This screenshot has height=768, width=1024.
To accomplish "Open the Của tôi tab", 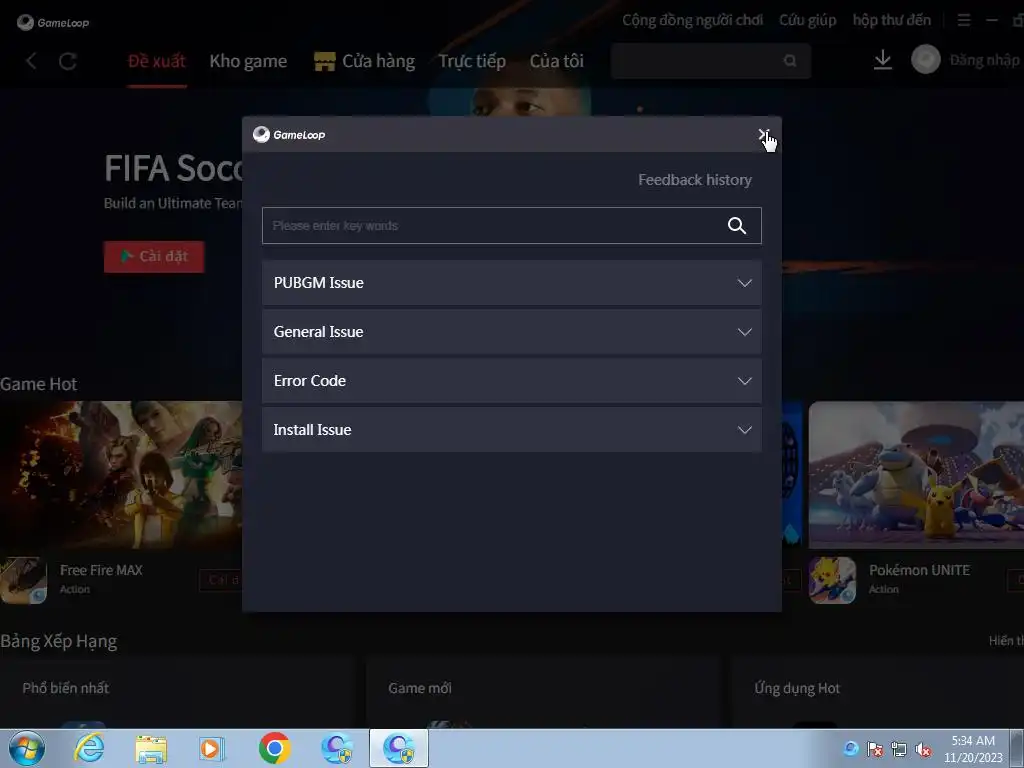I will click(556, 61).
